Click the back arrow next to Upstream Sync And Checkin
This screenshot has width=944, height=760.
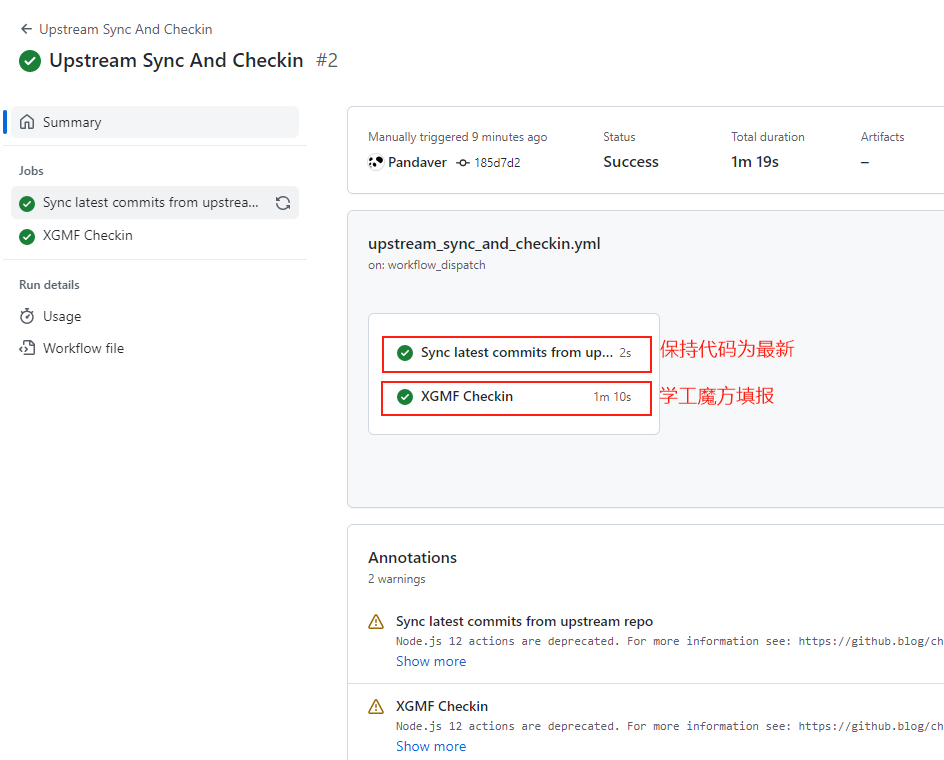click(x=26, y=29)
